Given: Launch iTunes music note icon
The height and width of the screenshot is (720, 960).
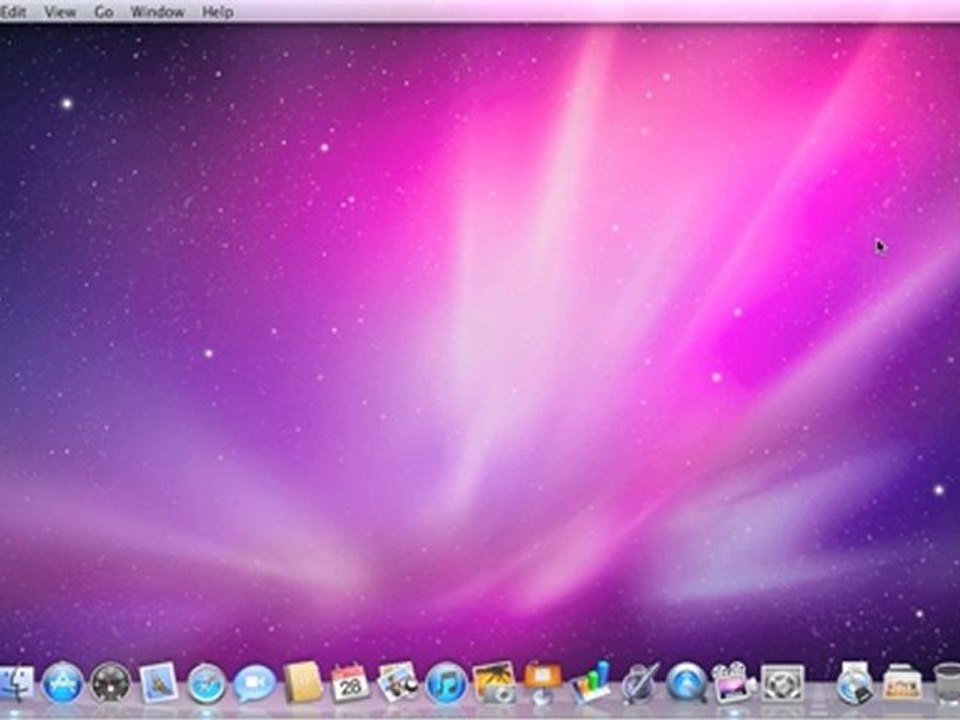Looking at the screenshot, I should pos(446,683).
